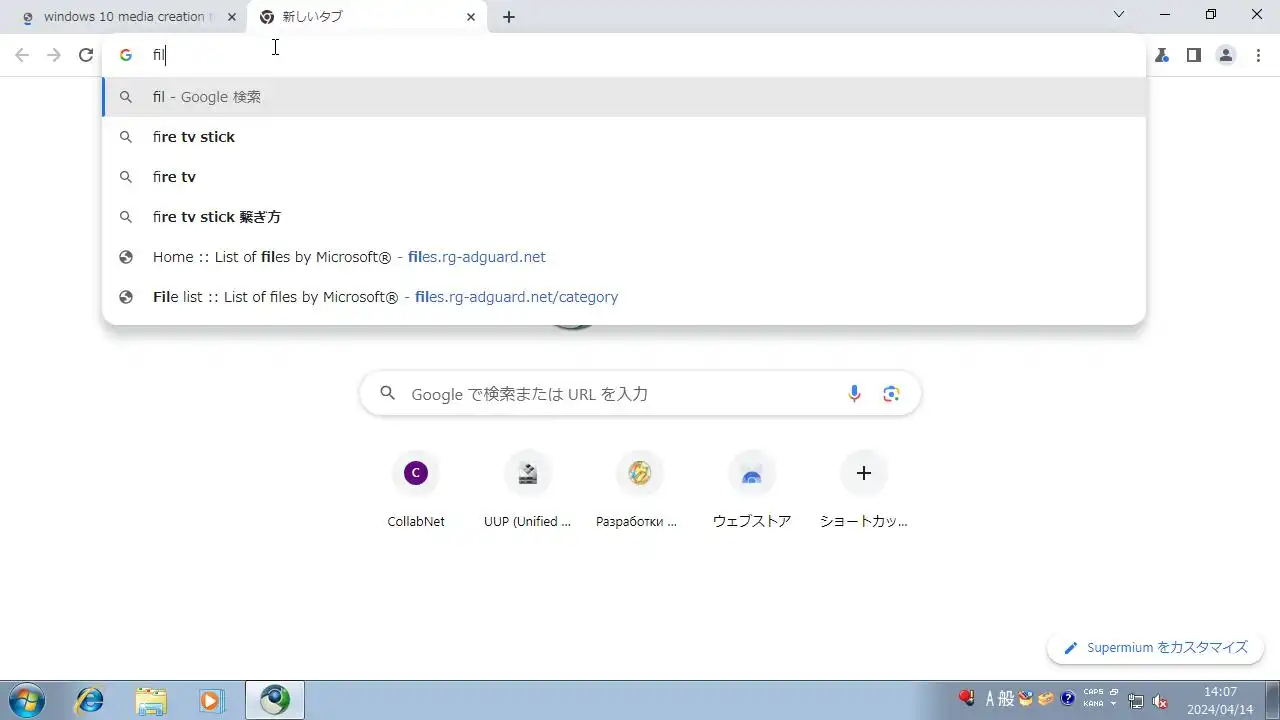Pick the "fire tv stick" suggestion
This screenshot has width=1280, height=720.
pos(624,137)
